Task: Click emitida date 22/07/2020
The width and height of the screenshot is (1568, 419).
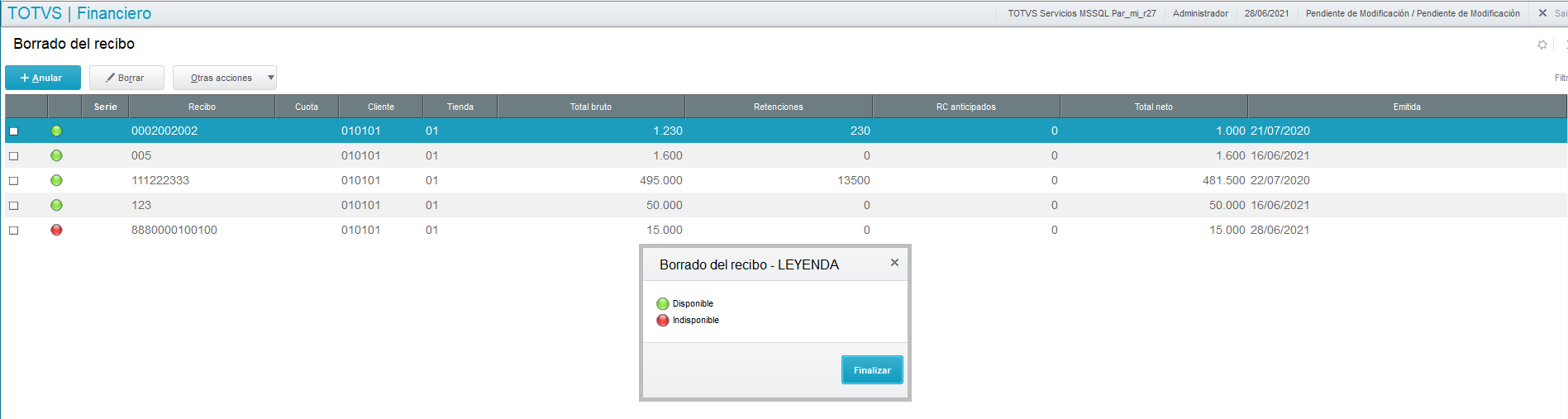Action: click(1280, 180)
